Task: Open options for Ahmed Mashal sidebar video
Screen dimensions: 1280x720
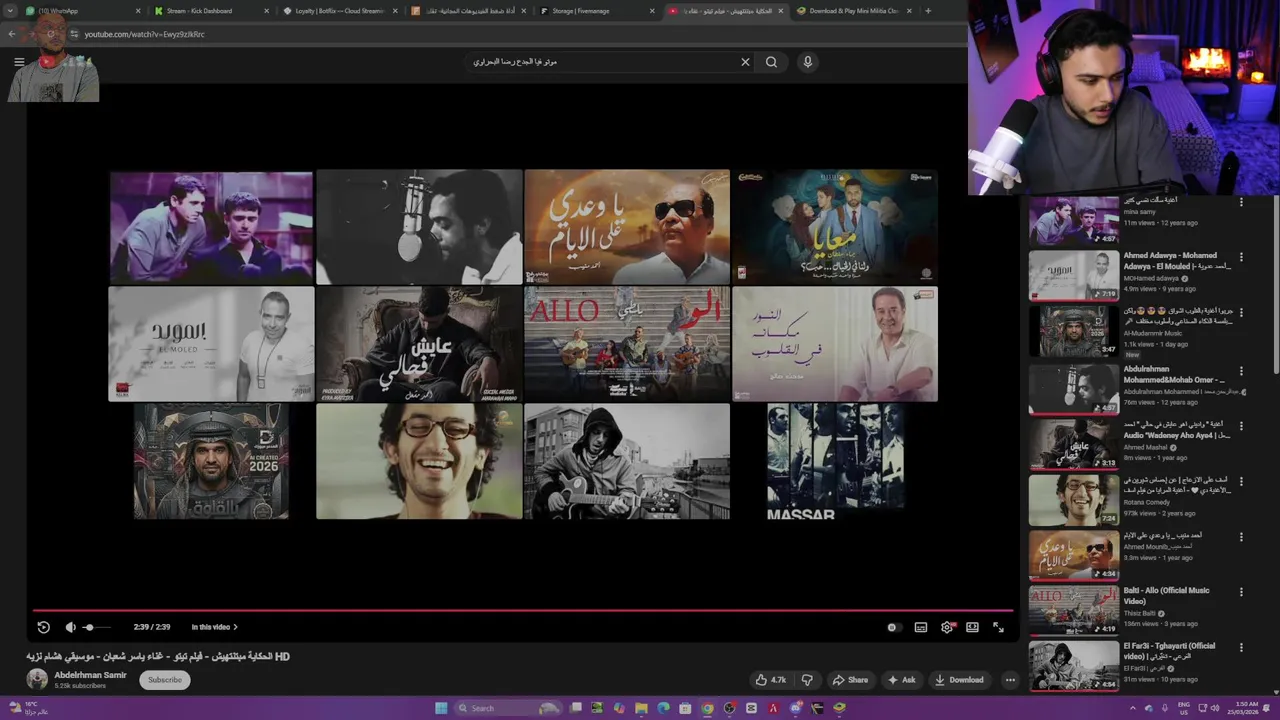Action: (1241, 425)
